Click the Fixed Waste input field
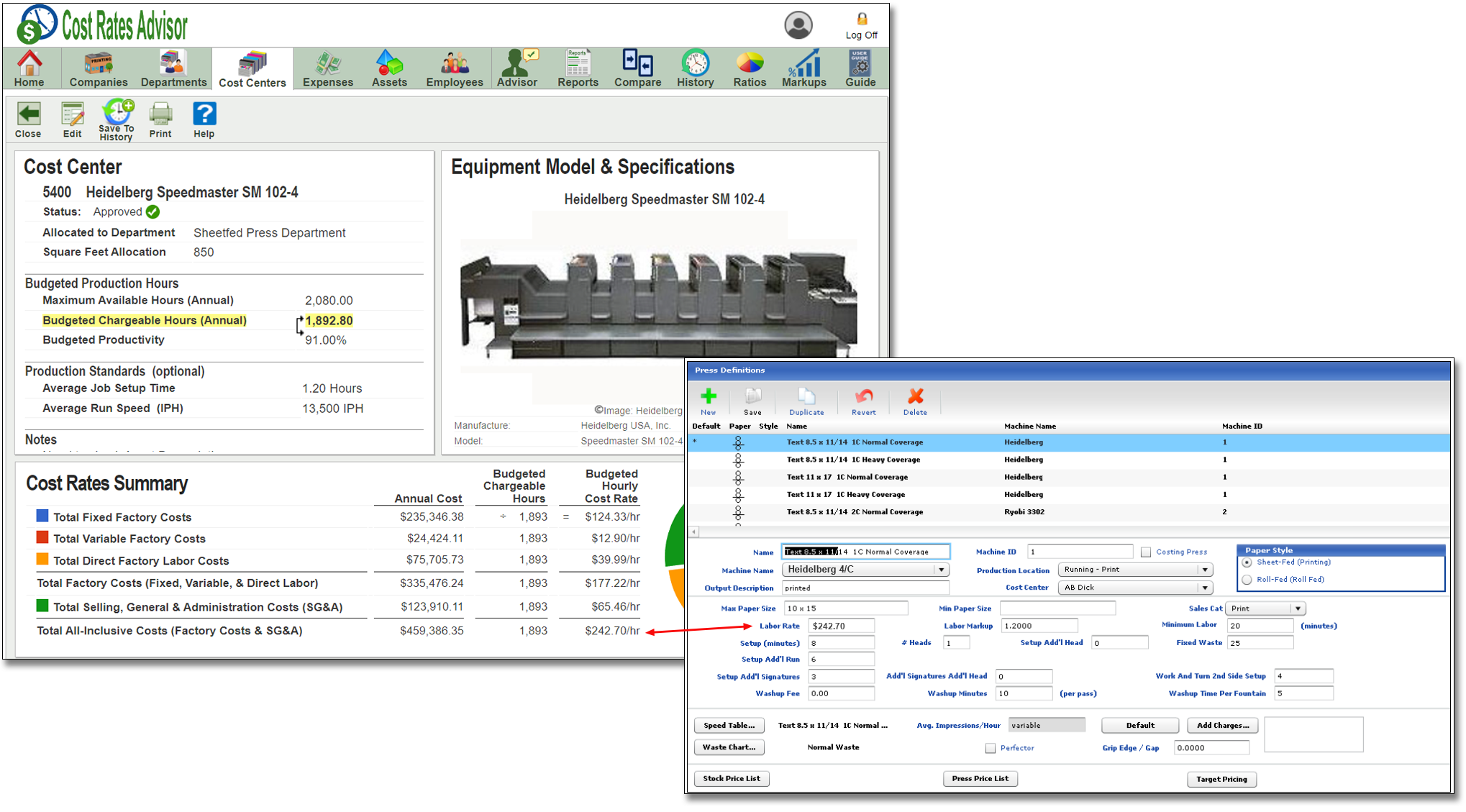Screen dimensions: 1466x812 click(x=1260, y=643)
